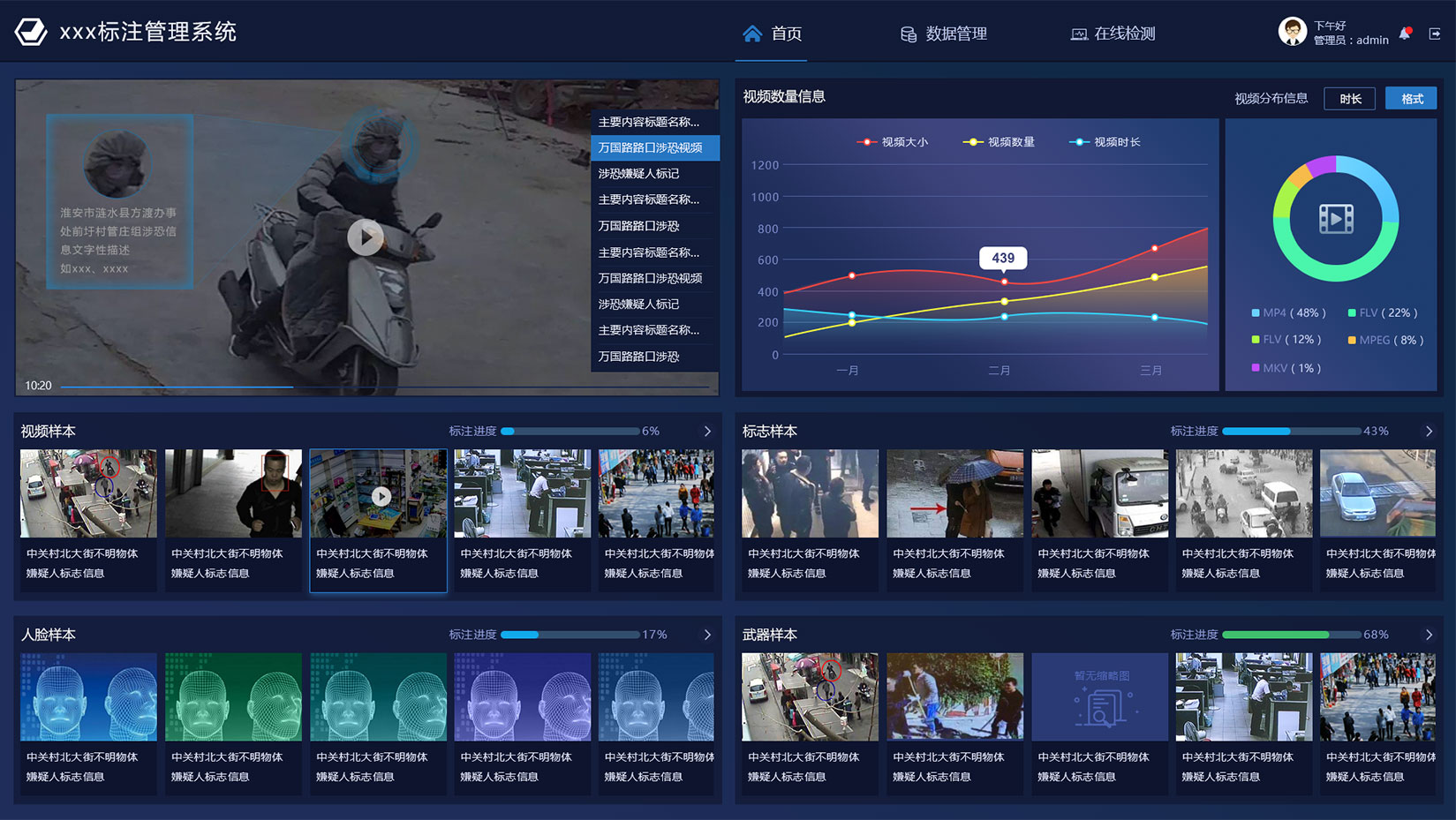Expand the 标志样本 section arrow

click(1429, 432)
